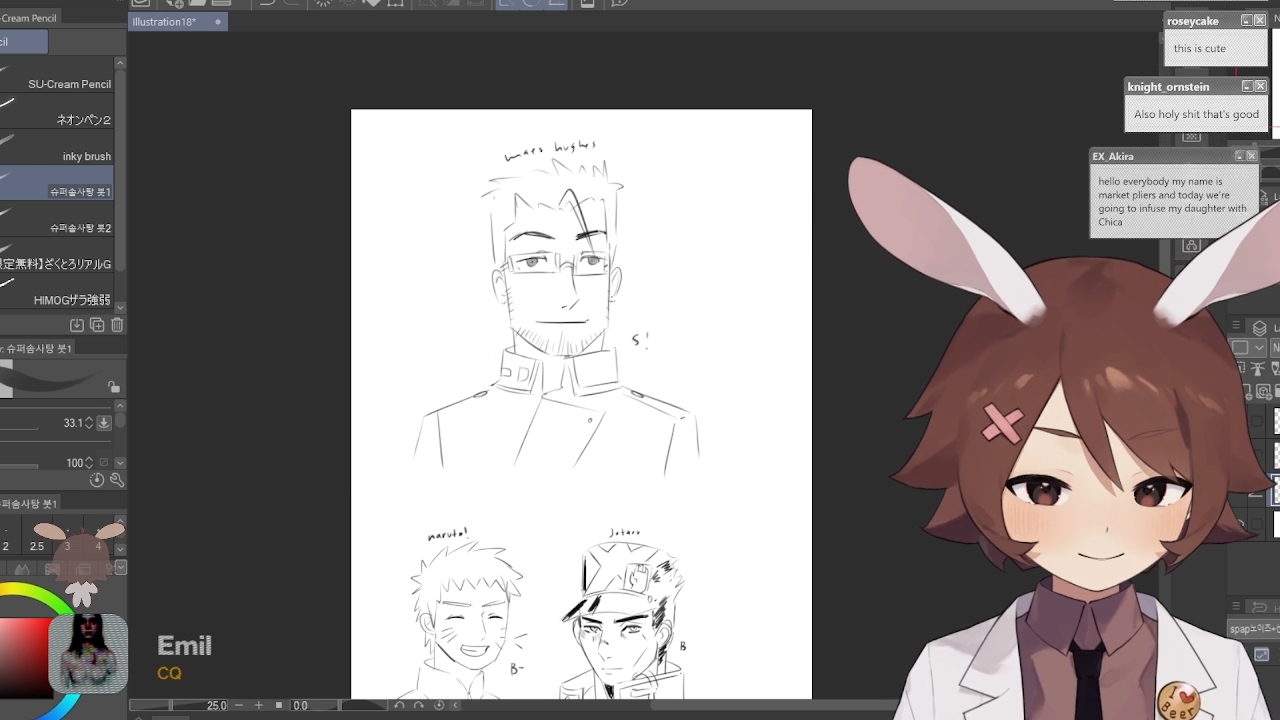This screenshot has width=1280, height=720.
Task: Import sub tool material icon below brush list
Action: 77,325
